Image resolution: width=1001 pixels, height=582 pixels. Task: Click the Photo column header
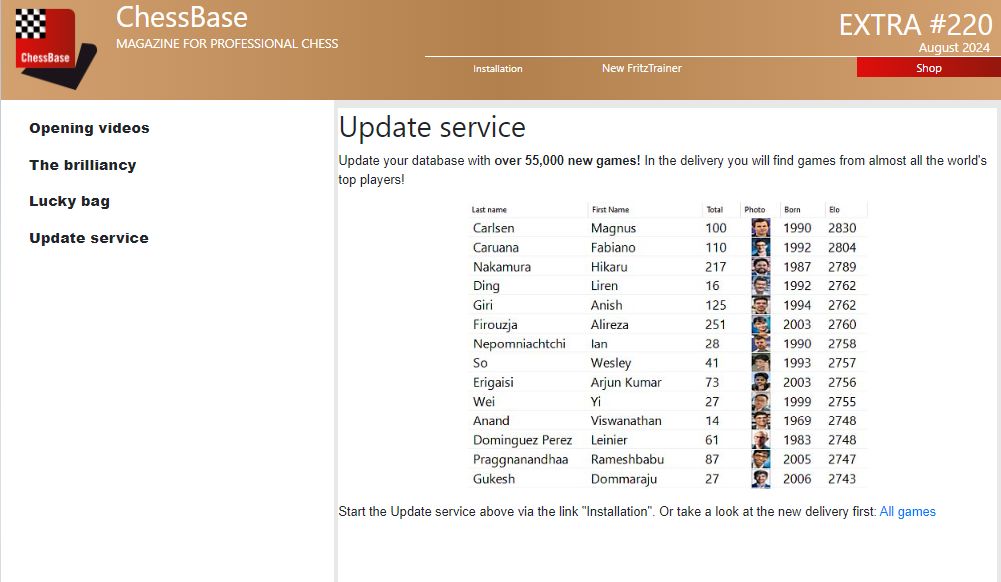755,209
